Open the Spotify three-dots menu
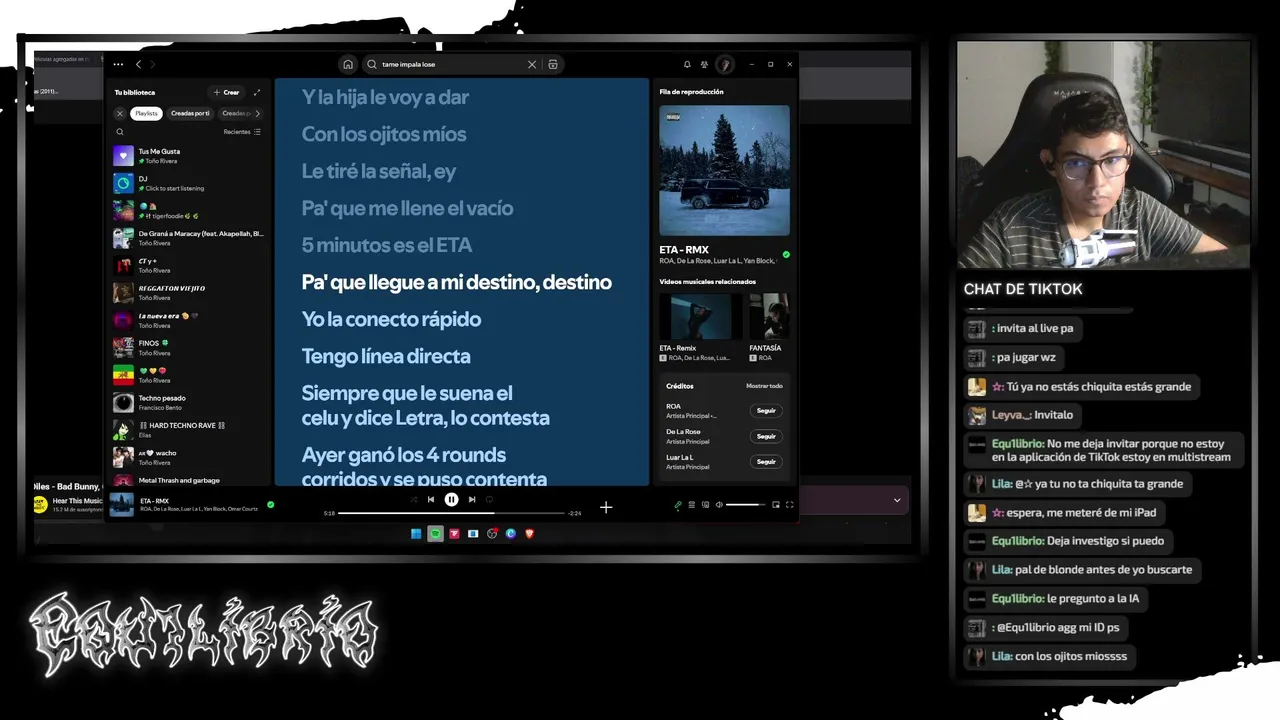Image resolution: width=1280 pixels, height=720 pixels. tap(118, 64)
